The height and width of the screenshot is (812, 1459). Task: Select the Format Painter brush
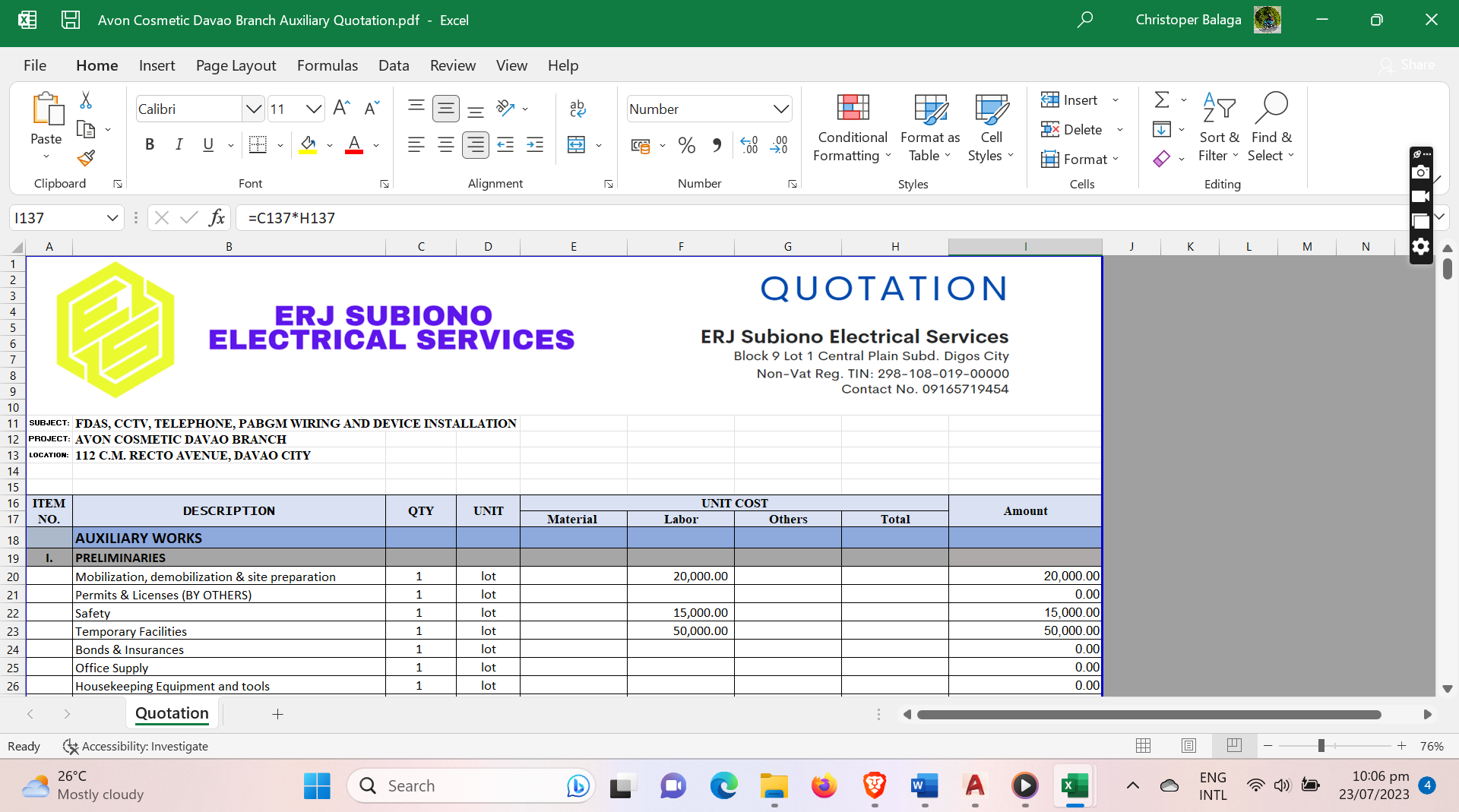86,158
